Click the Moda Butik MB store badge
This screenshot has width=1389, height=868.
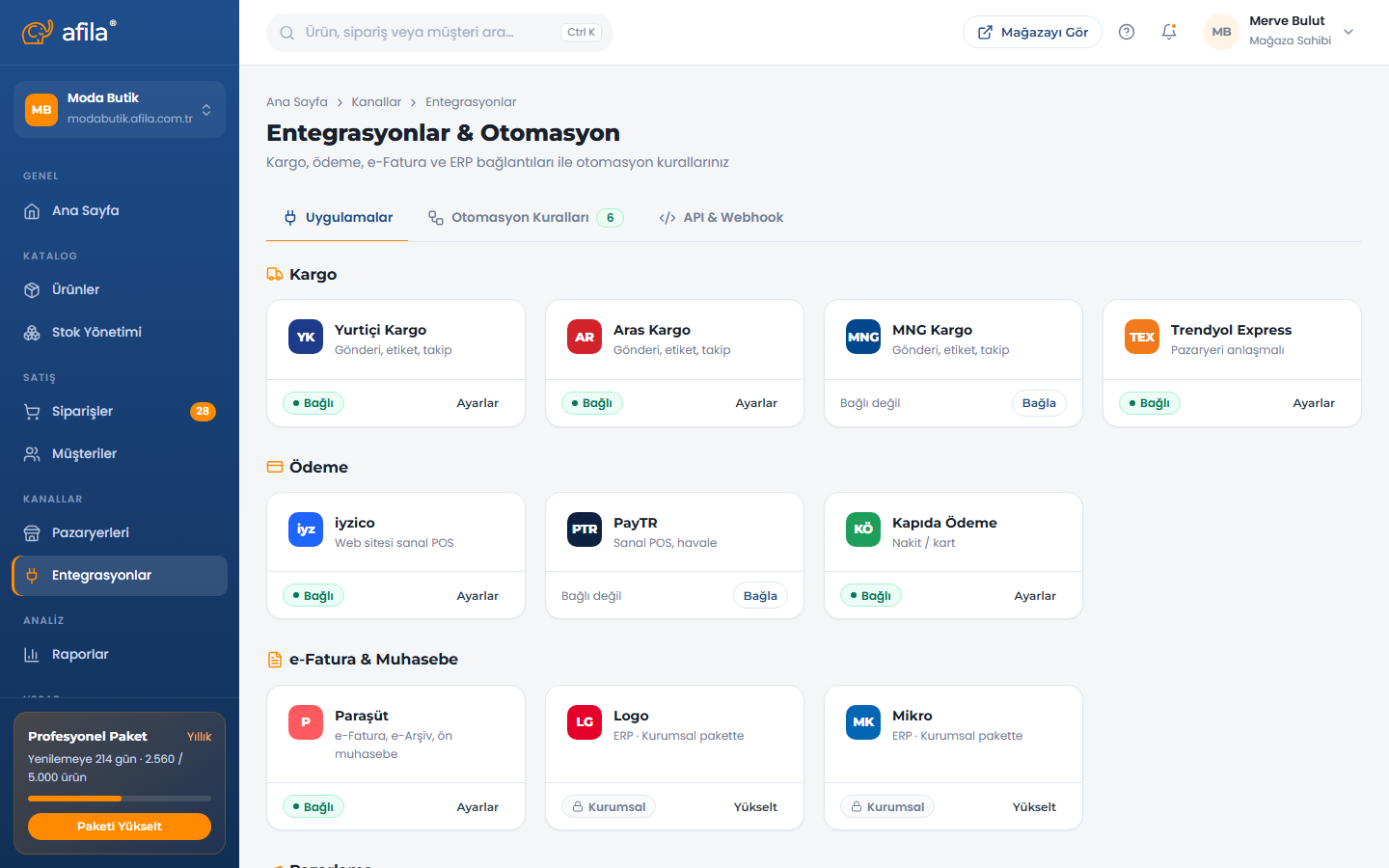pos(41,109)
